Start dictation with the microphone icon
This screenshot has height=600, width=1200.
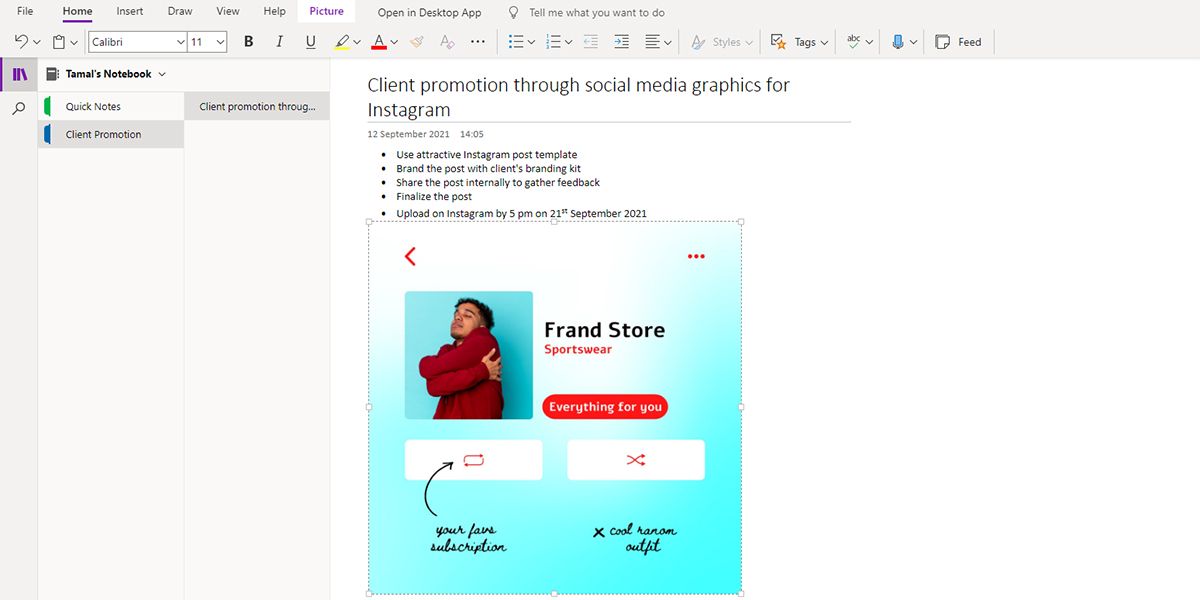pyautogui.click(x=898, y=41)
